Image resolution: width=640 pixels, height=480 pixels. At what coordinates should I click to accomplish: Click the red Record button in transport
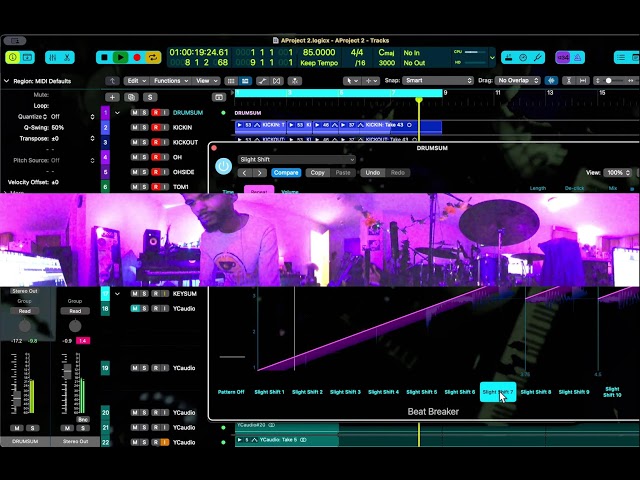[x=137, y=58]
